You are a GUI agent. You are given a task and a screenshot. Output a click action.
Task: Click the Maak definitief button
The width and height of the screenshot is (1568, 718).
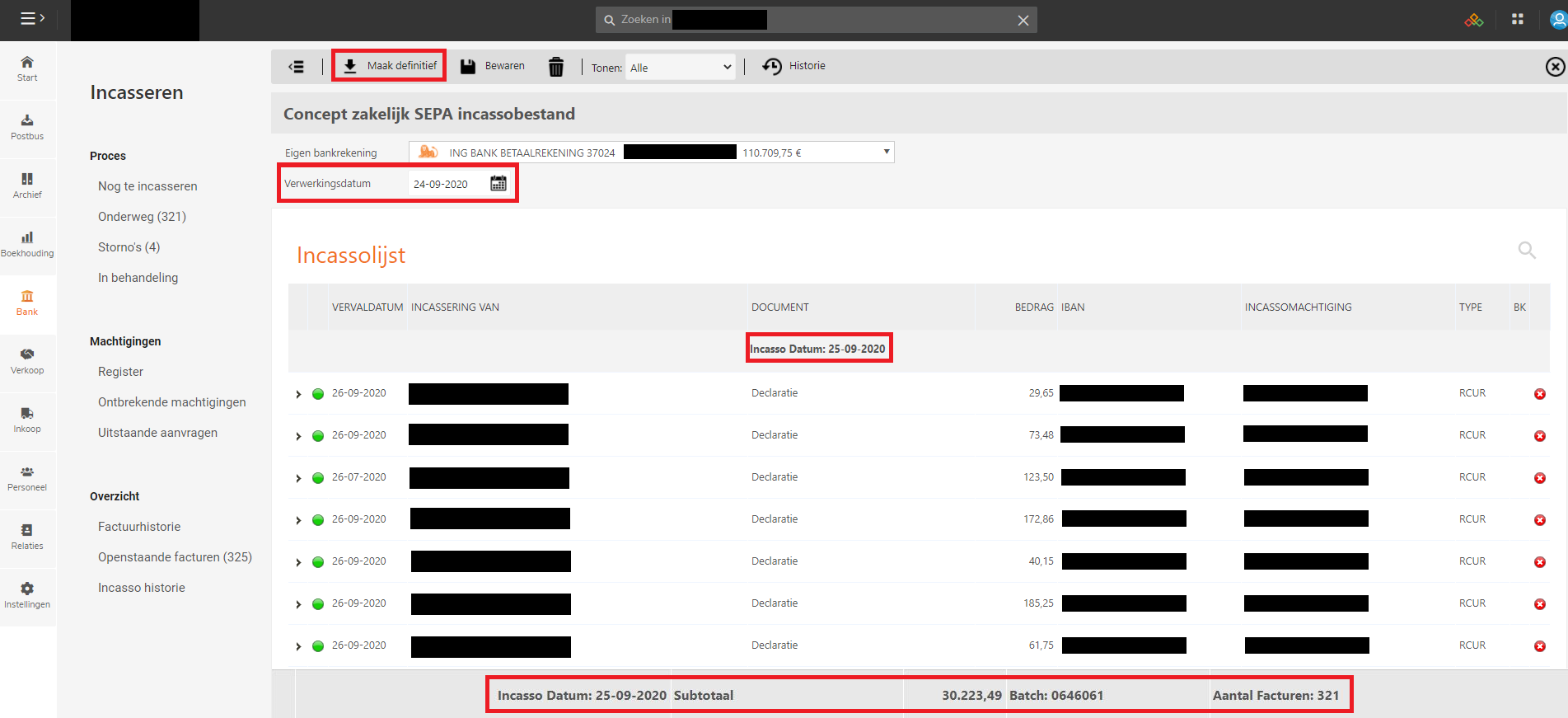coord(389,66)
